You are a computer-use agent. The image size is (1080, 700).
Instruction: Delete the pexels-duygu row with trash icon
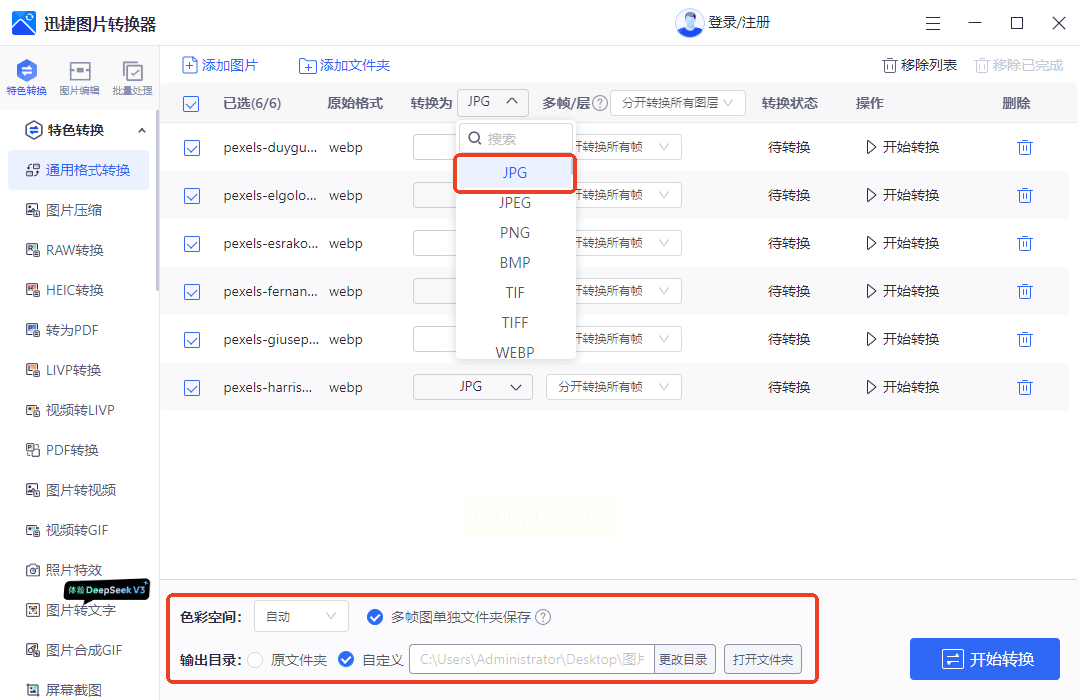[x=1024, y=148]
